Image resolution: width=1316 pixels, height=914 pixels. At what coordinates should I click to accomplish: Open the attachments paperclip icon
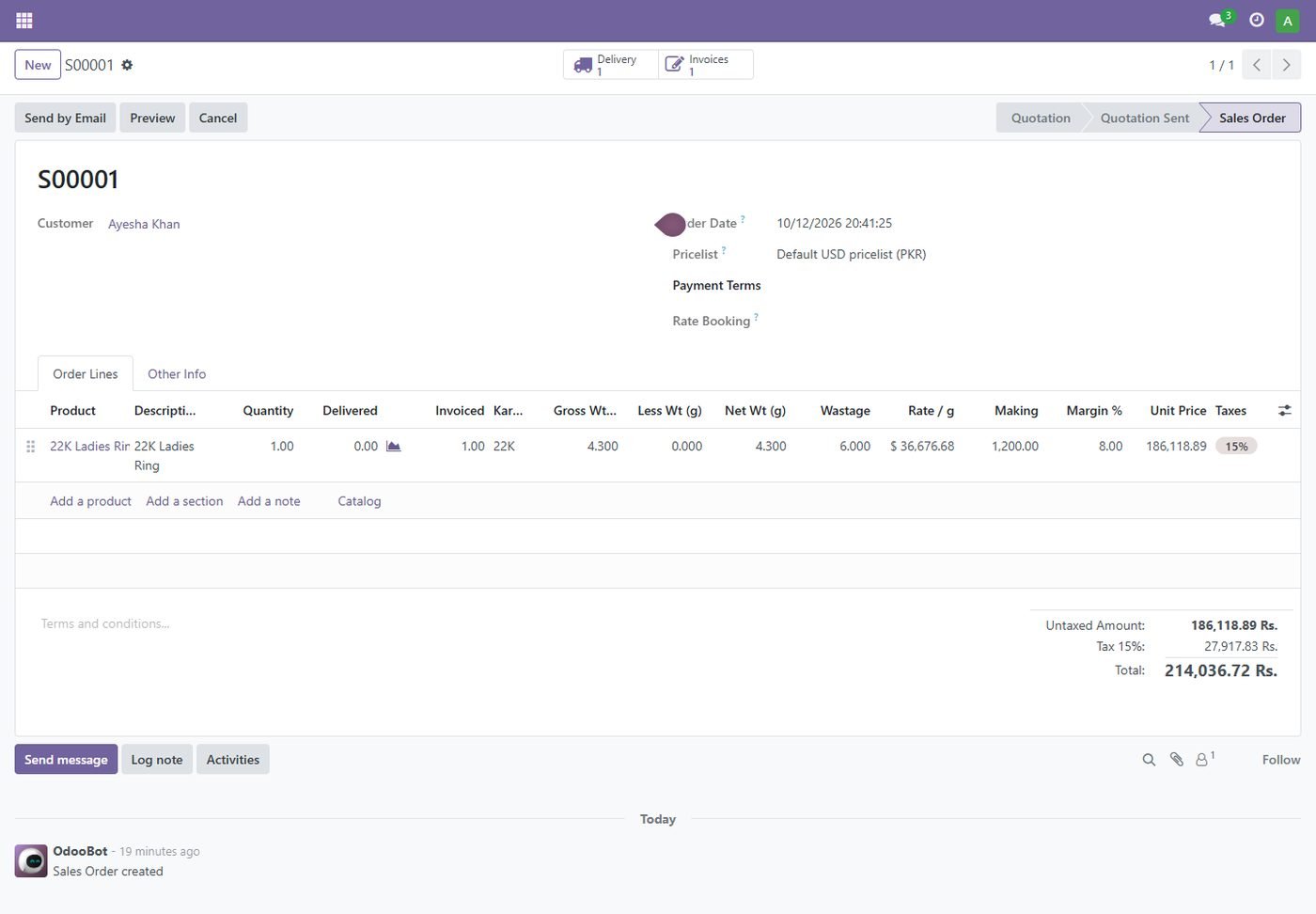point(1176,760)
